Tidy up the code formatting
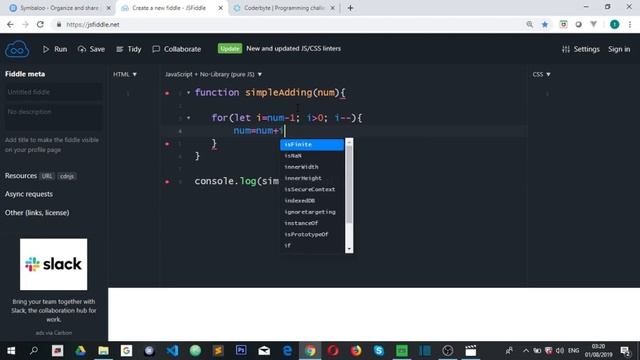The image size is (640, 360). click(129, 49)
